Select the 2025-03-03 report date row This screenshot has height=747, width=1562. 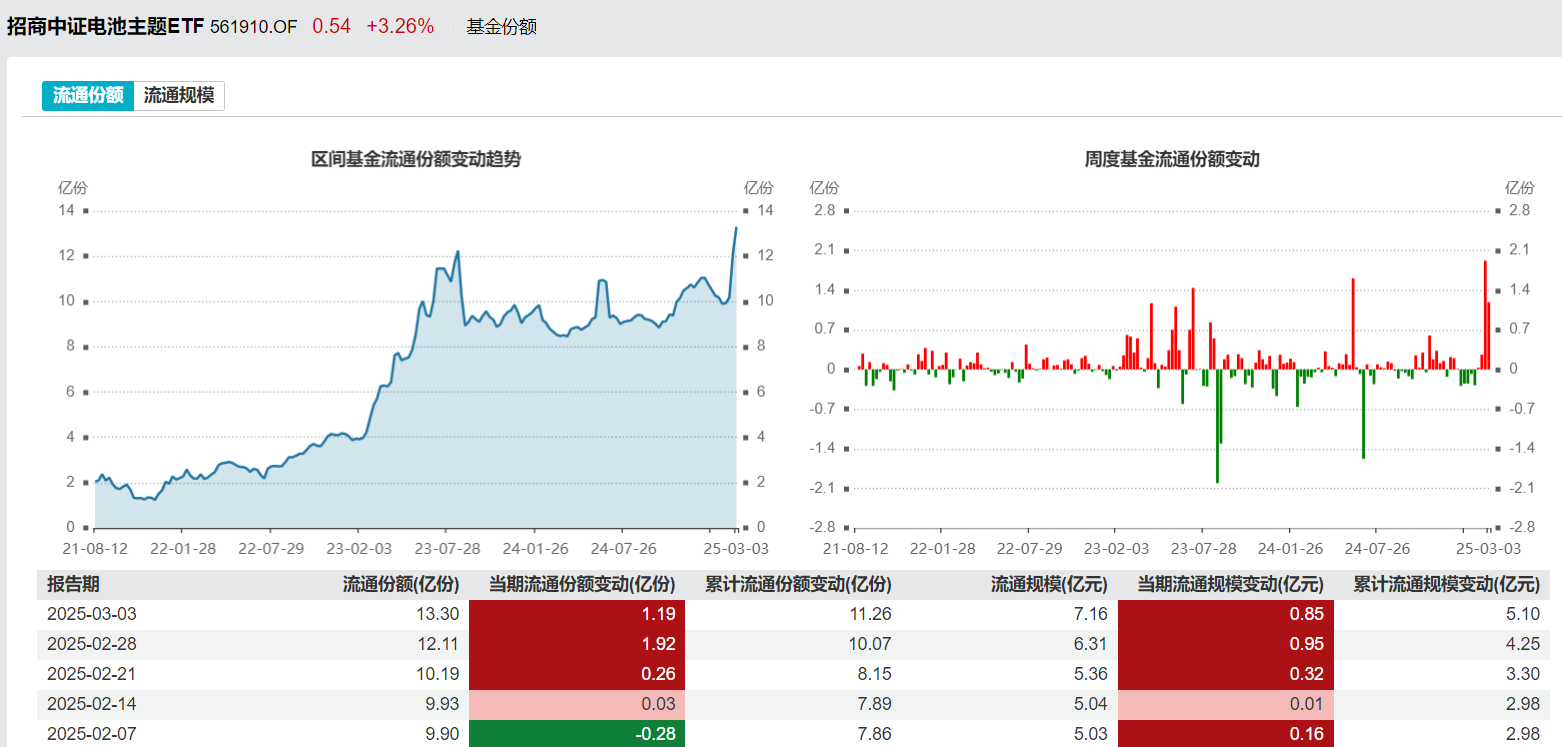(92, 614)
